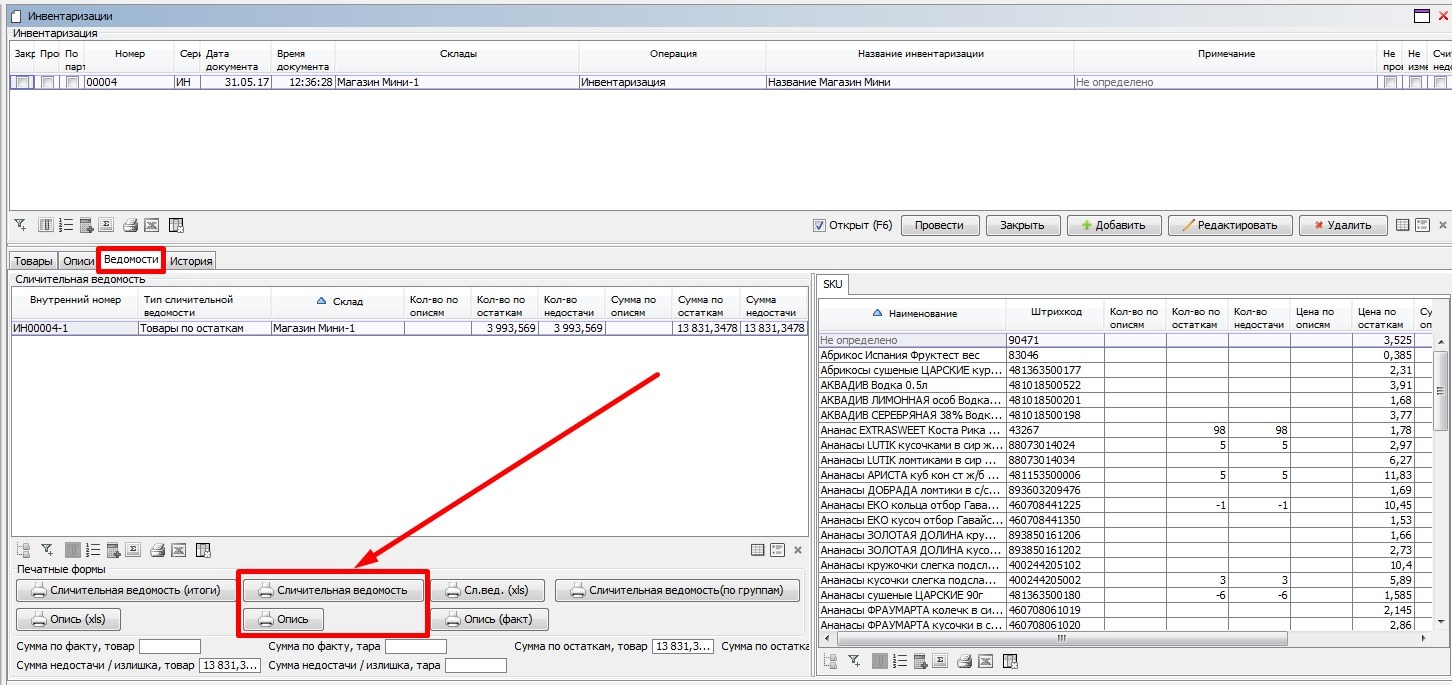The width and height of the screenshot is (1452, 685).
Task: Tick the Закр checkbox in row 00004
Action: (x=22, y=83)
